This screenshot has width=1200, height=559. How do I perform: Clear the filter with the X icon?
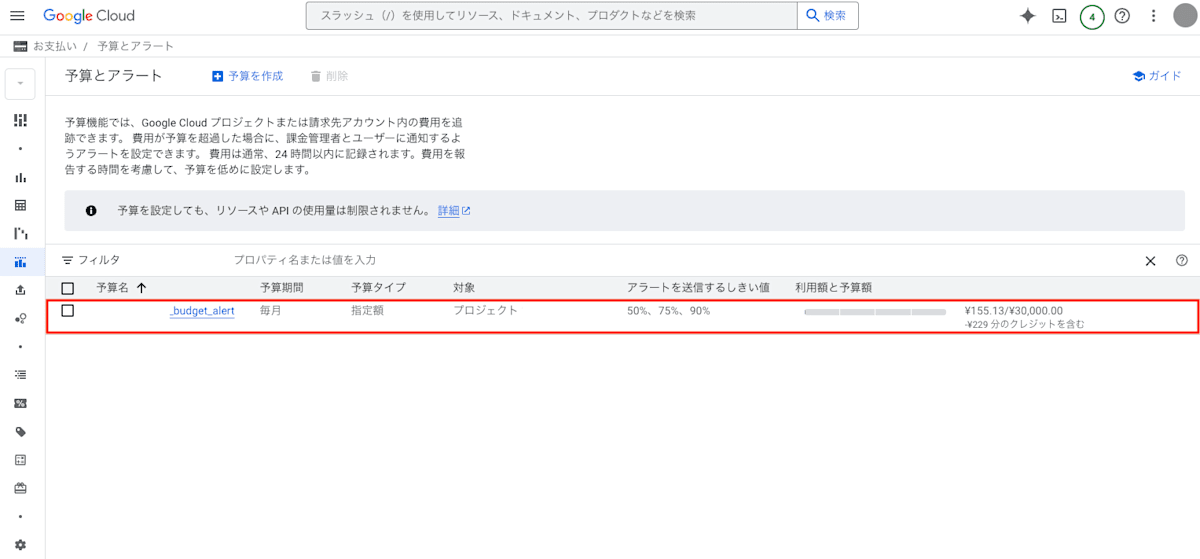point(1150,260)
